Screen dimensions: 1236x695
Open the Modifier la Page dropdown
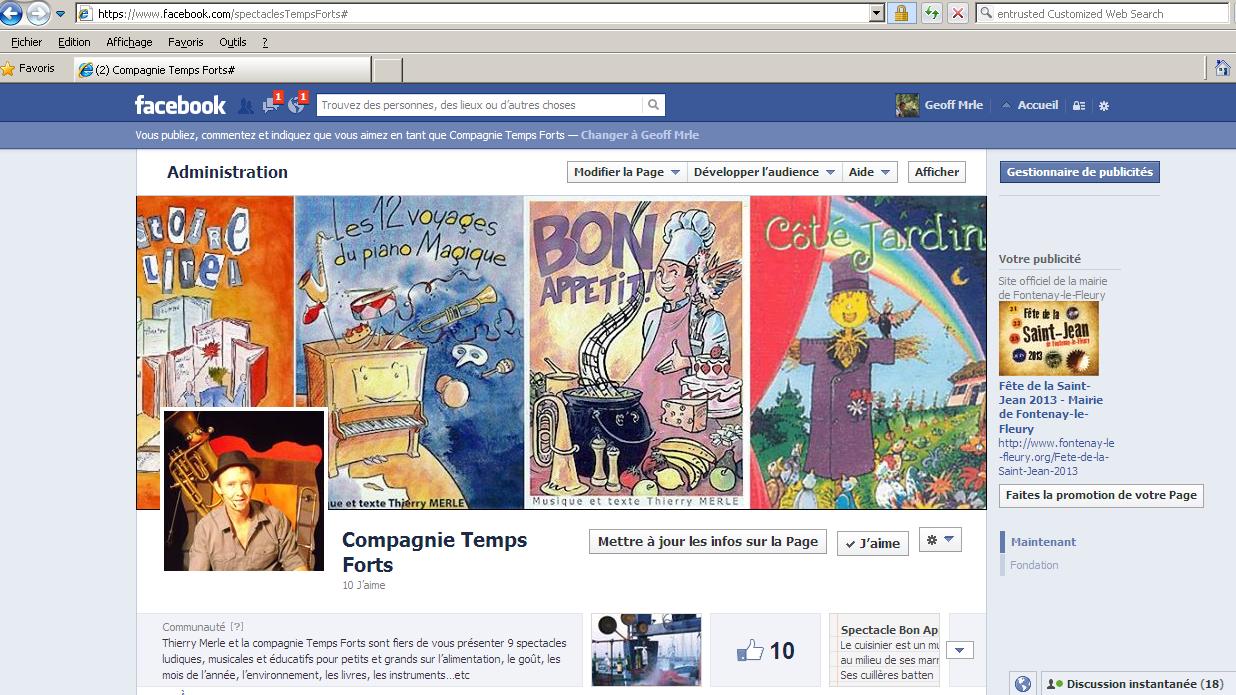click(627, 172)
